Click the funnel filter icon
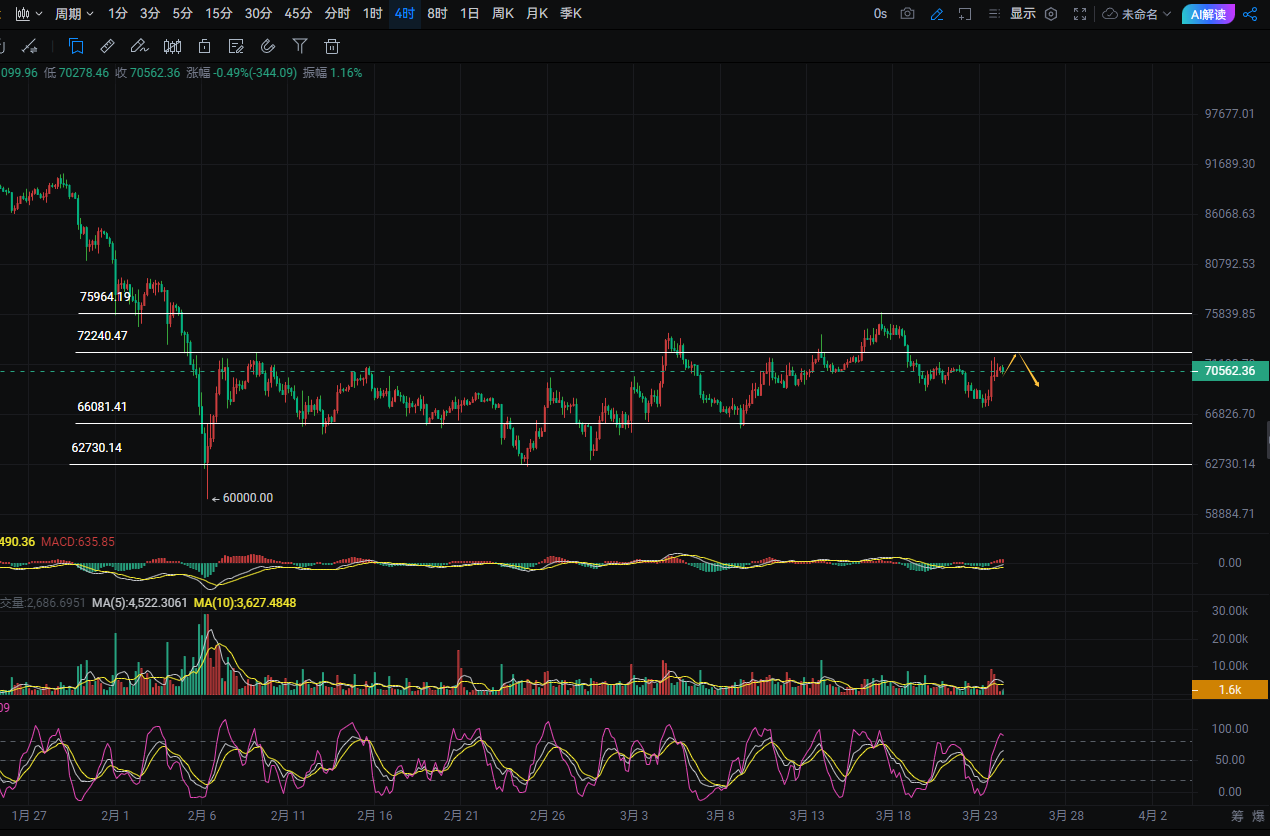 (x=300, y=46)
